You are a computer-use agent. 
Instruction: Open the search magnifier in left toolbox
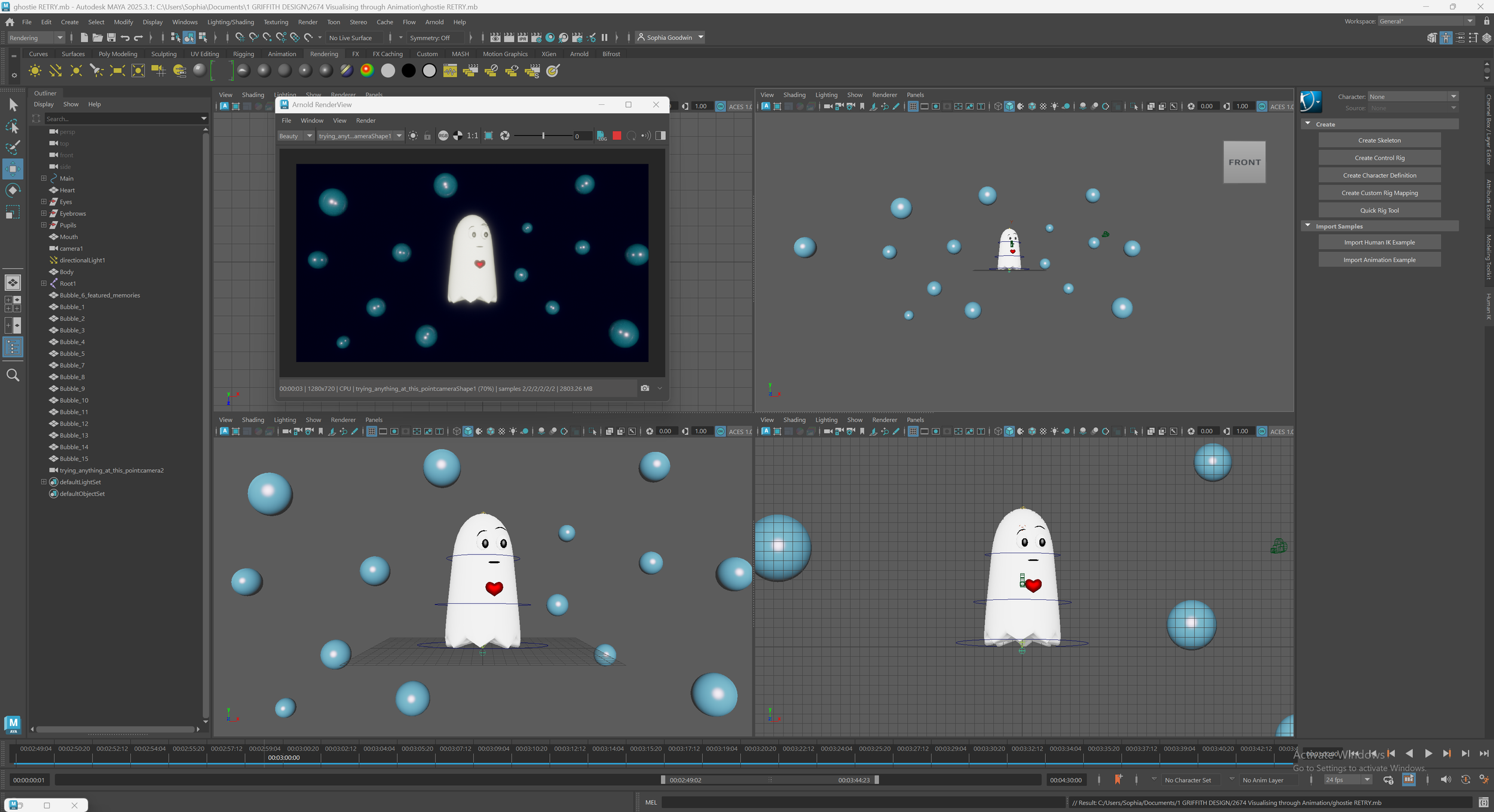pos(13,375)
